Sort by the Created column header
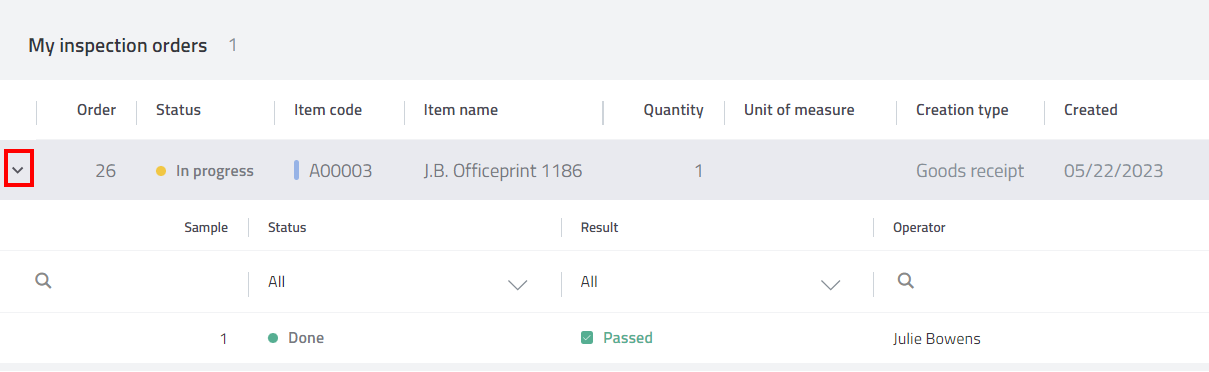The image size is (1209, 372). [x=1091, y=110]
